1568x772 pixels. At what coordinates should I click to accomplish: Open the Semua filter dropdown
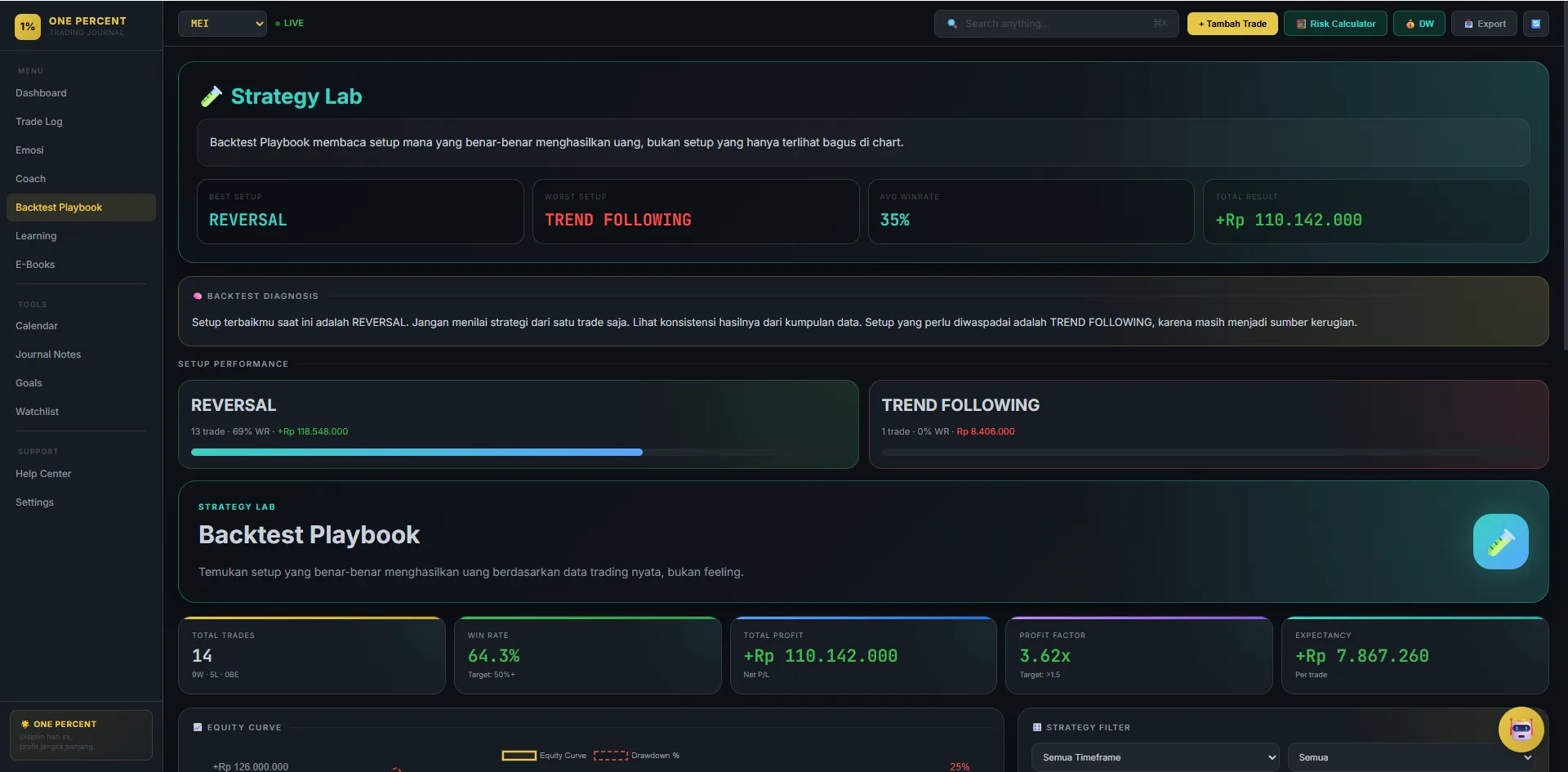click(x=1412, y=757)
